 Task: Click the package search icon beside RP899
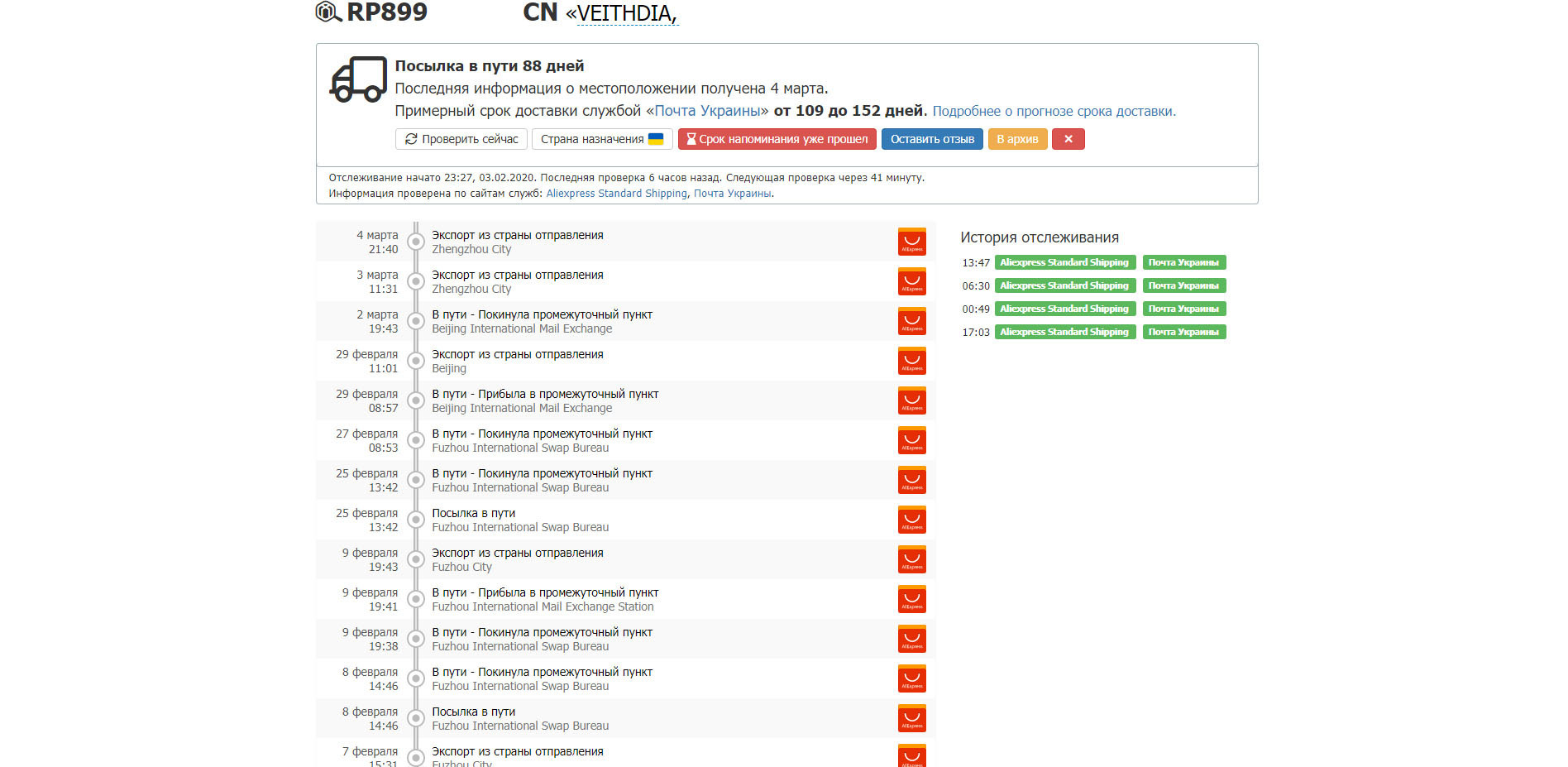point(328,12)
